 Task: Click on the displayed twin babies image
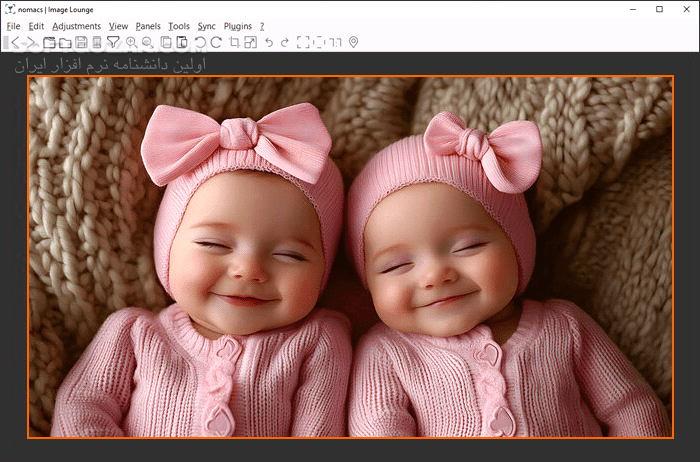click(349, 257)
